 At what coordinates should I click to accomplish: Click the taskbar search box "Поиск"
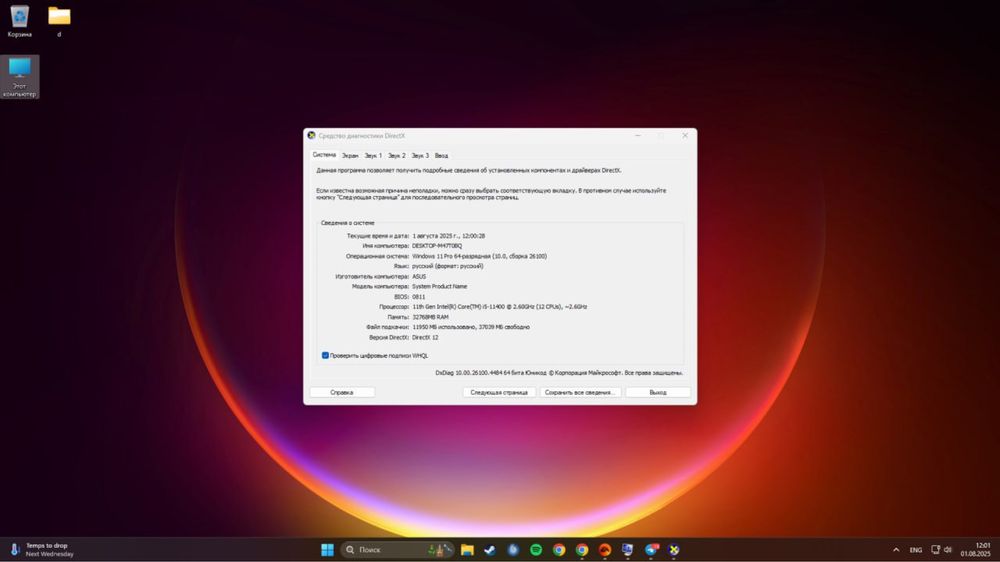pos(399,550)
